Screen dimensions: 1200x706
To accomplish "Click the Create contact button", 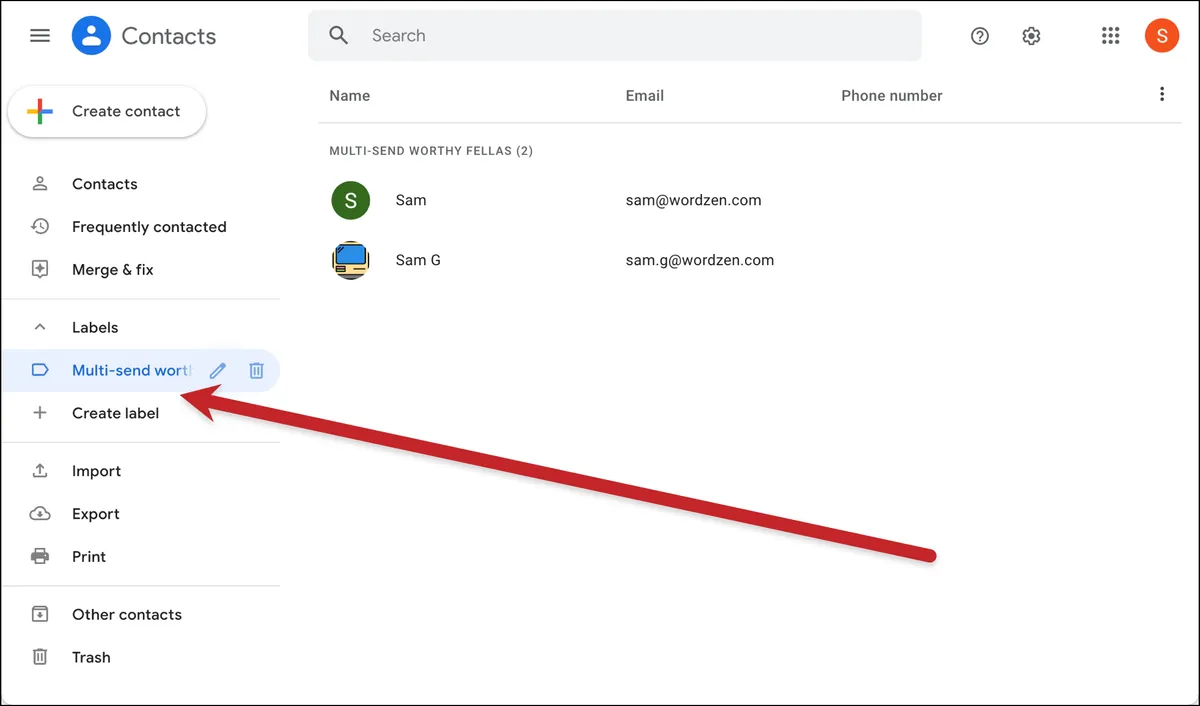I will (107, 111).
